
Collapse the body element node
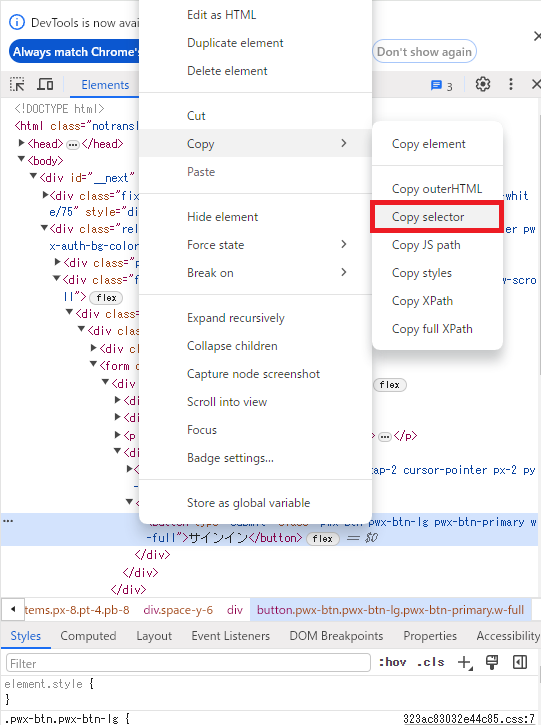coord(21,160)
